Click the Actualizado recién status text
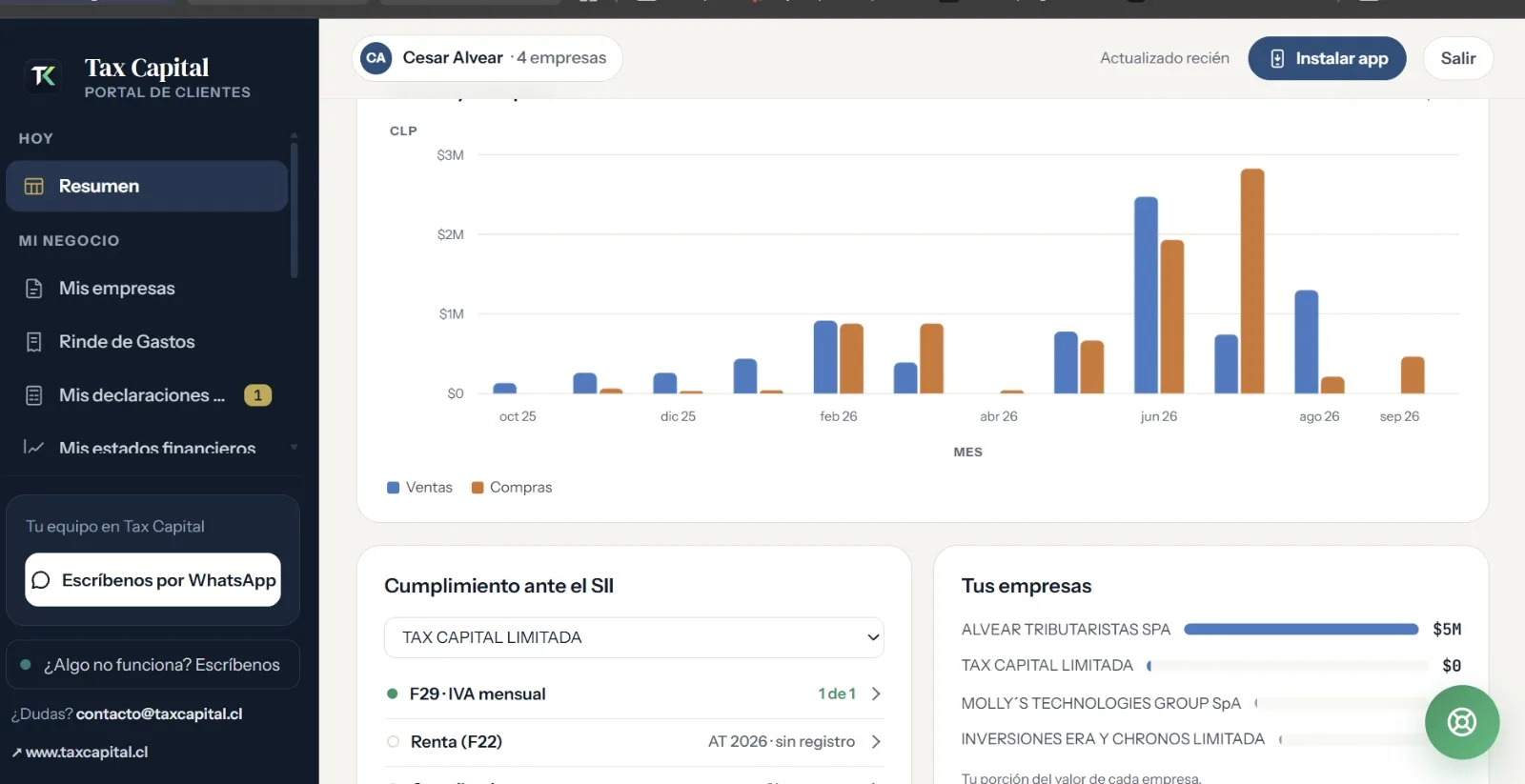 pyautogui.click(x=1165, y=59)
